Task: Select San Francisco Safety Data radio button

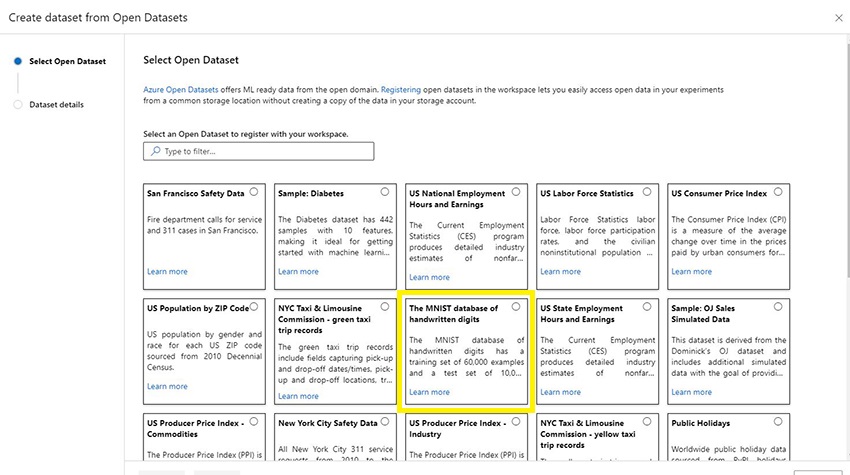Action: 254,192
